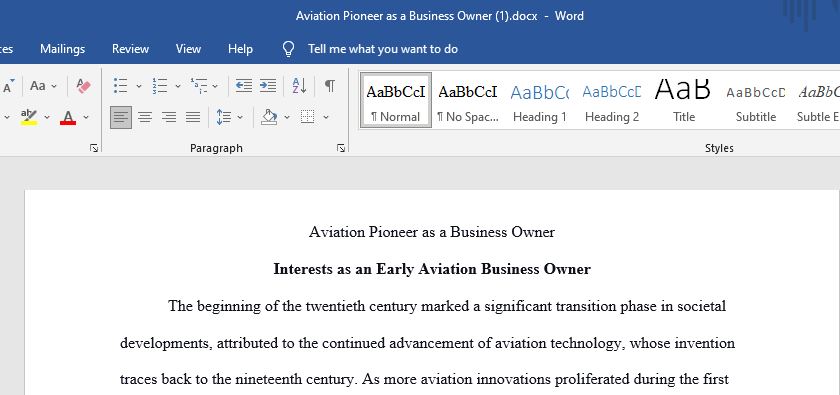Toggle show paragraph marks
This screenshot has height=395, width=840.
[x=330, y=86]
